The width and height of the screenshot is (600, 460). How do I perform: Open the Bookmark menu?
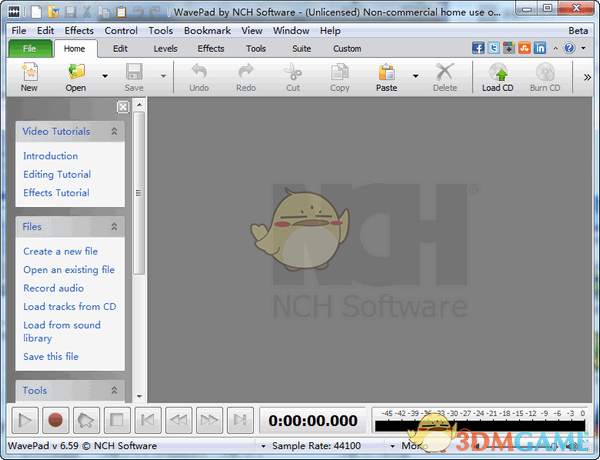[x=207, y=31]
